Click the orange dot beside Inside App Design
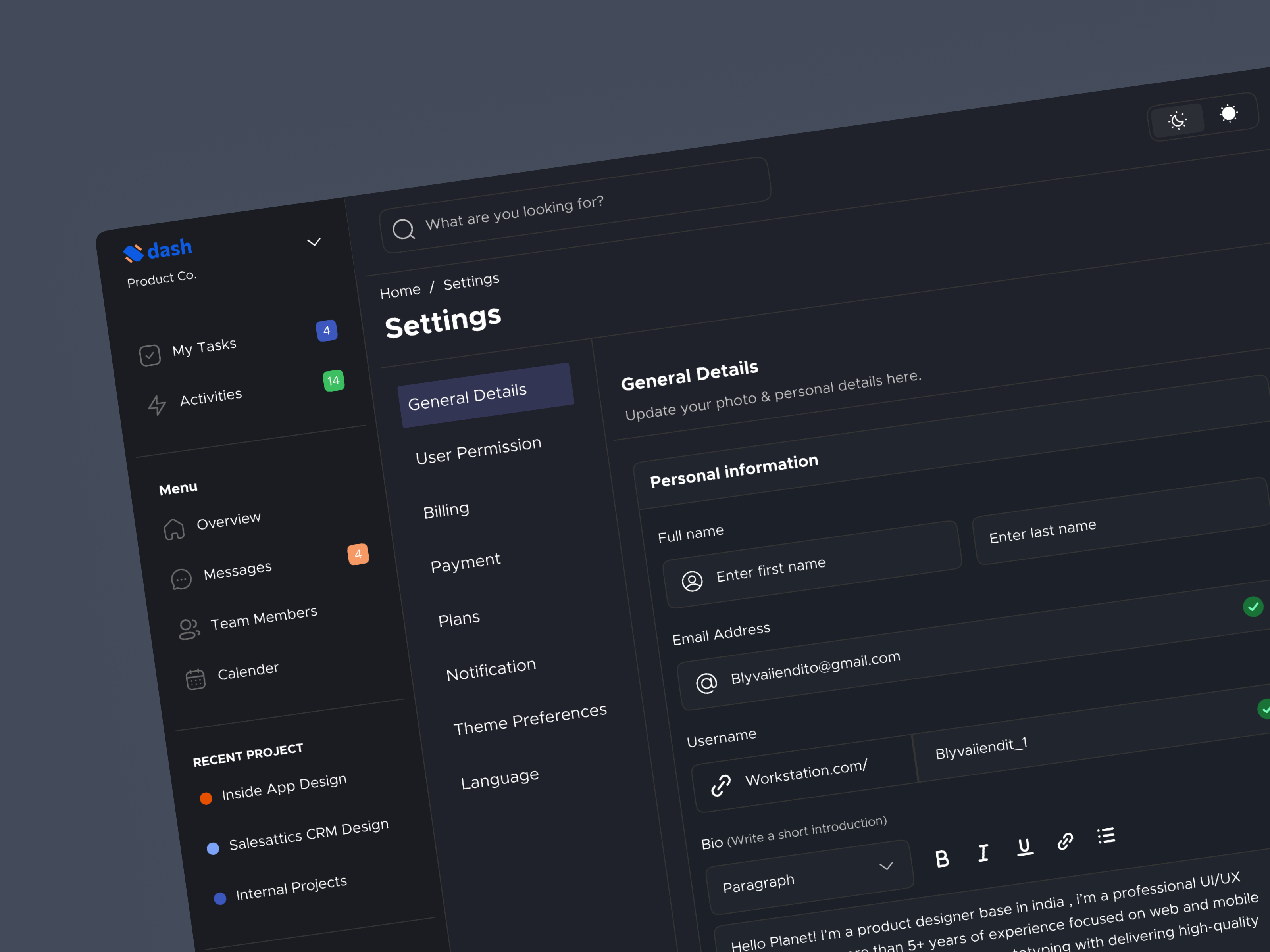 pyautogui.click(x=206, y=798)
